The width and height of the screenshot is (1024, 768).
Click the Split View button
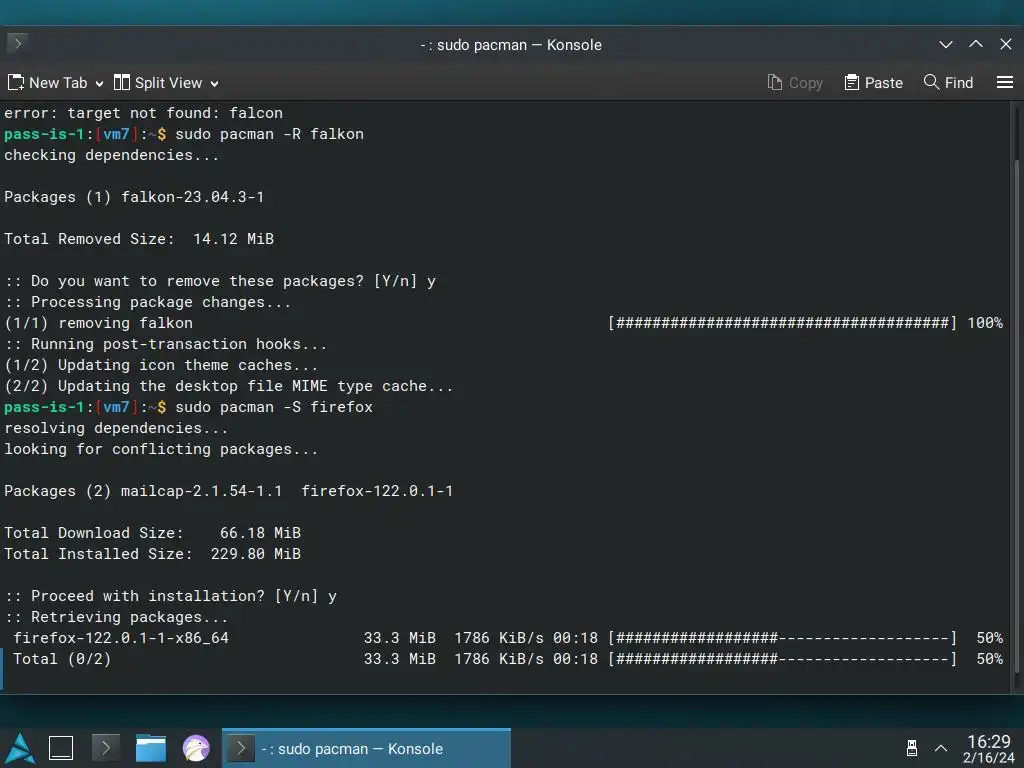coord(158,83)
